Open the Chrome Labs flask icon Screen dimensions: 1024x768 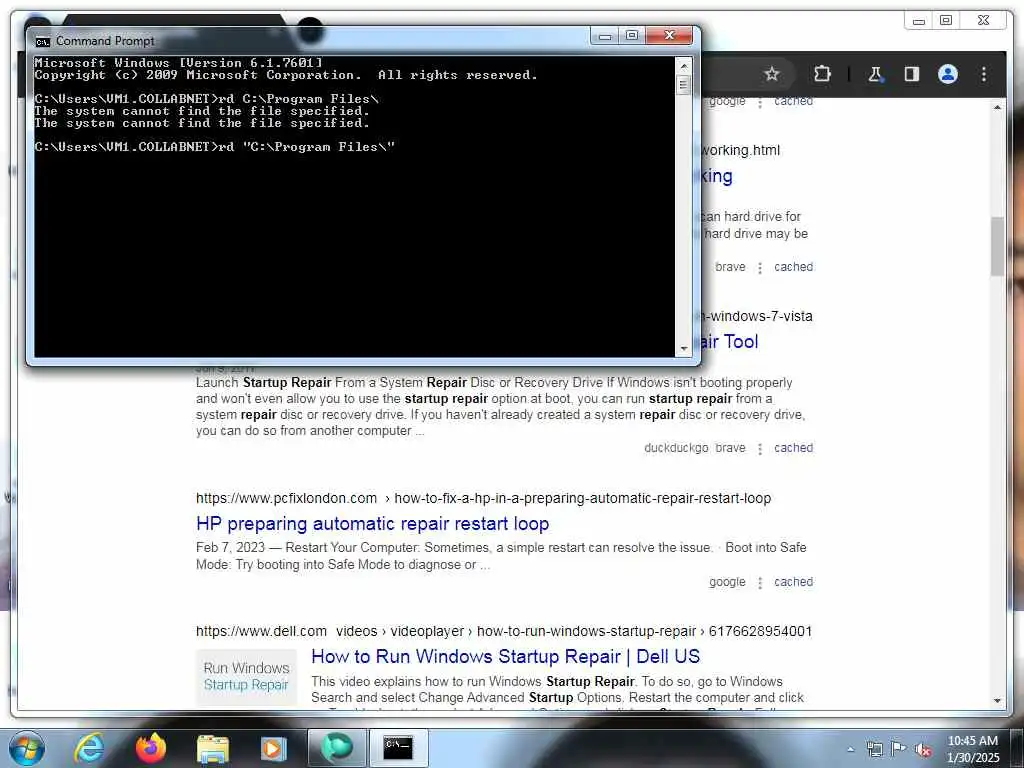tap(875, 74)
